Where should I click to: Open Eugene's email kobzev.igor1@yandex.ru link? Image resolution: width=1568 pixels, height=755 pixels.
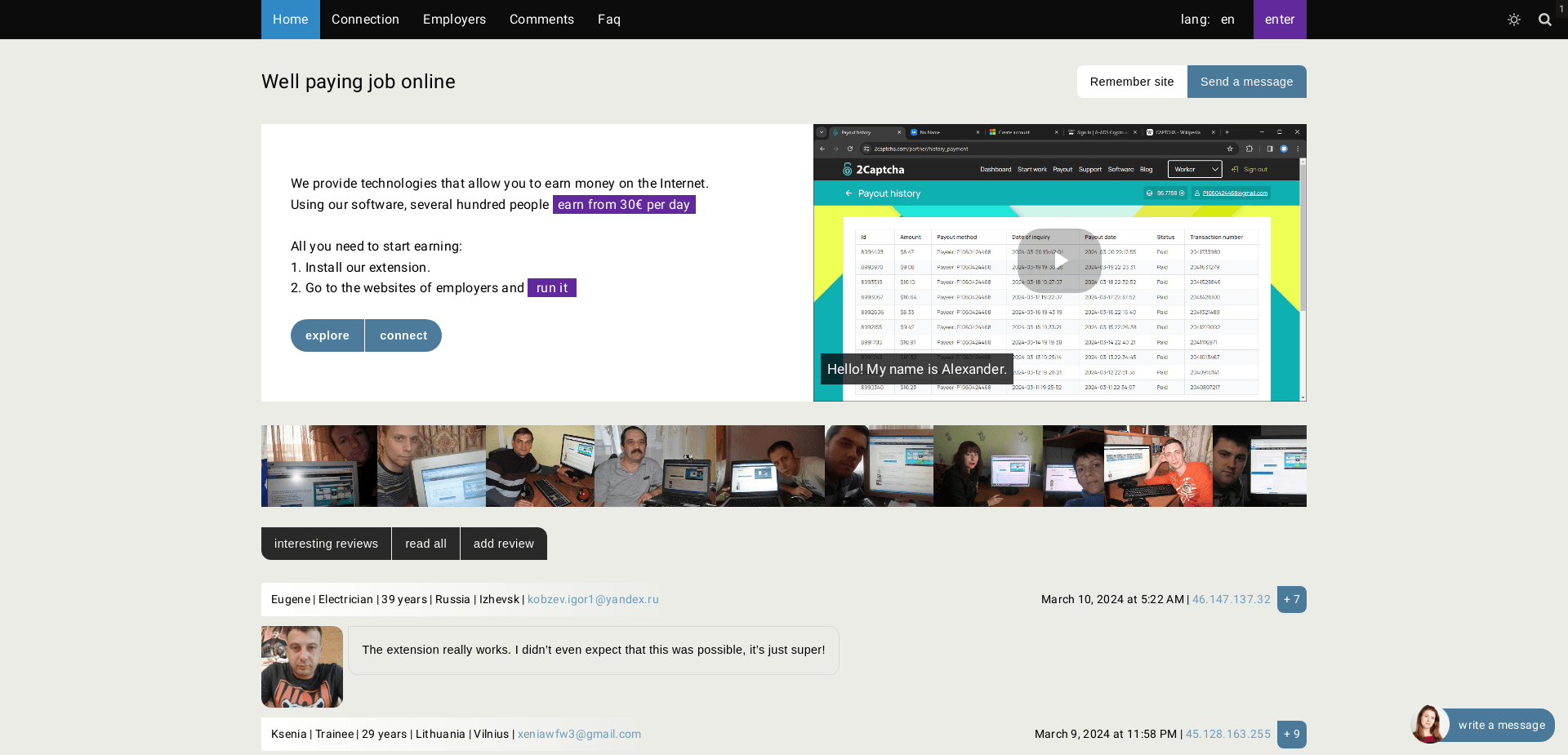tap(593, 599)
